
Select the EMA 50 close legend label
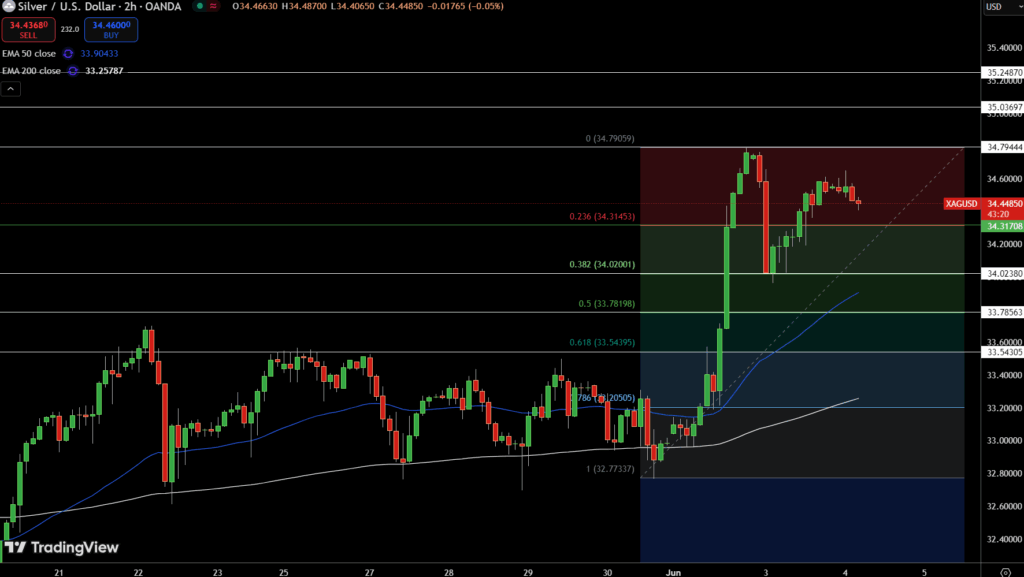point(28,53)
